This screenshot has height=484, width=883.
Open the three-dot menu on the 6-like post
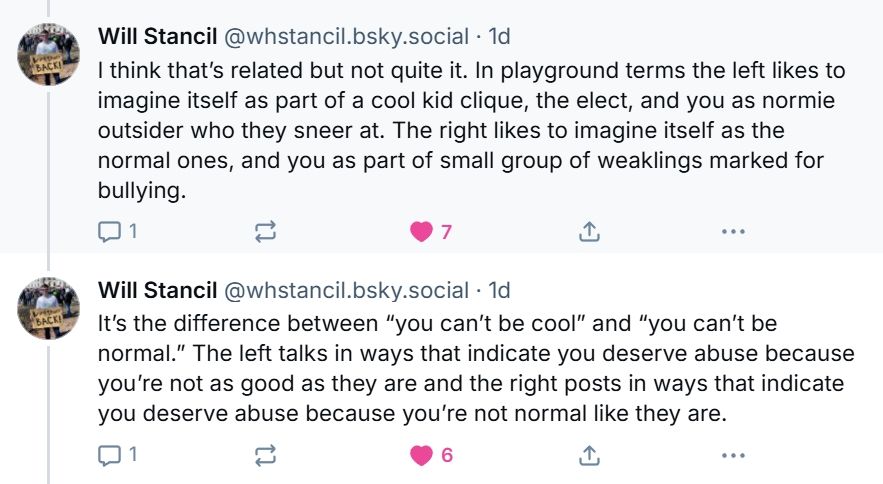point(733,455)
